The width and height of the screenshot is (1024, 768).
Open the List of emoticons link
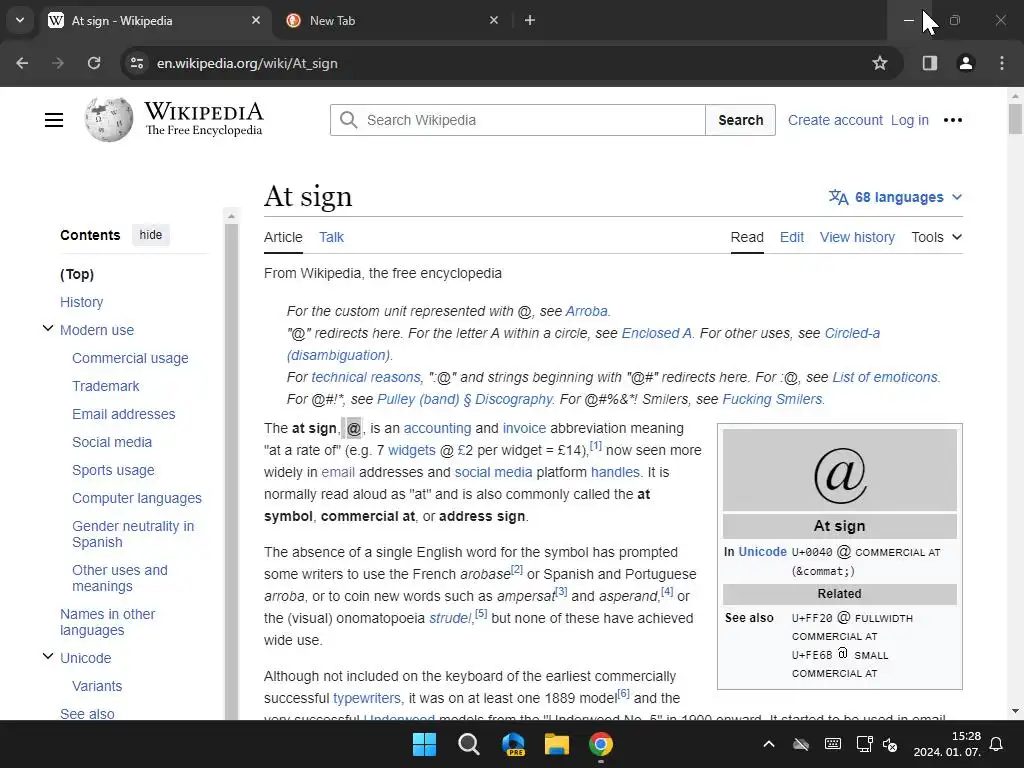pyautogui.click(x=885, y=377)
